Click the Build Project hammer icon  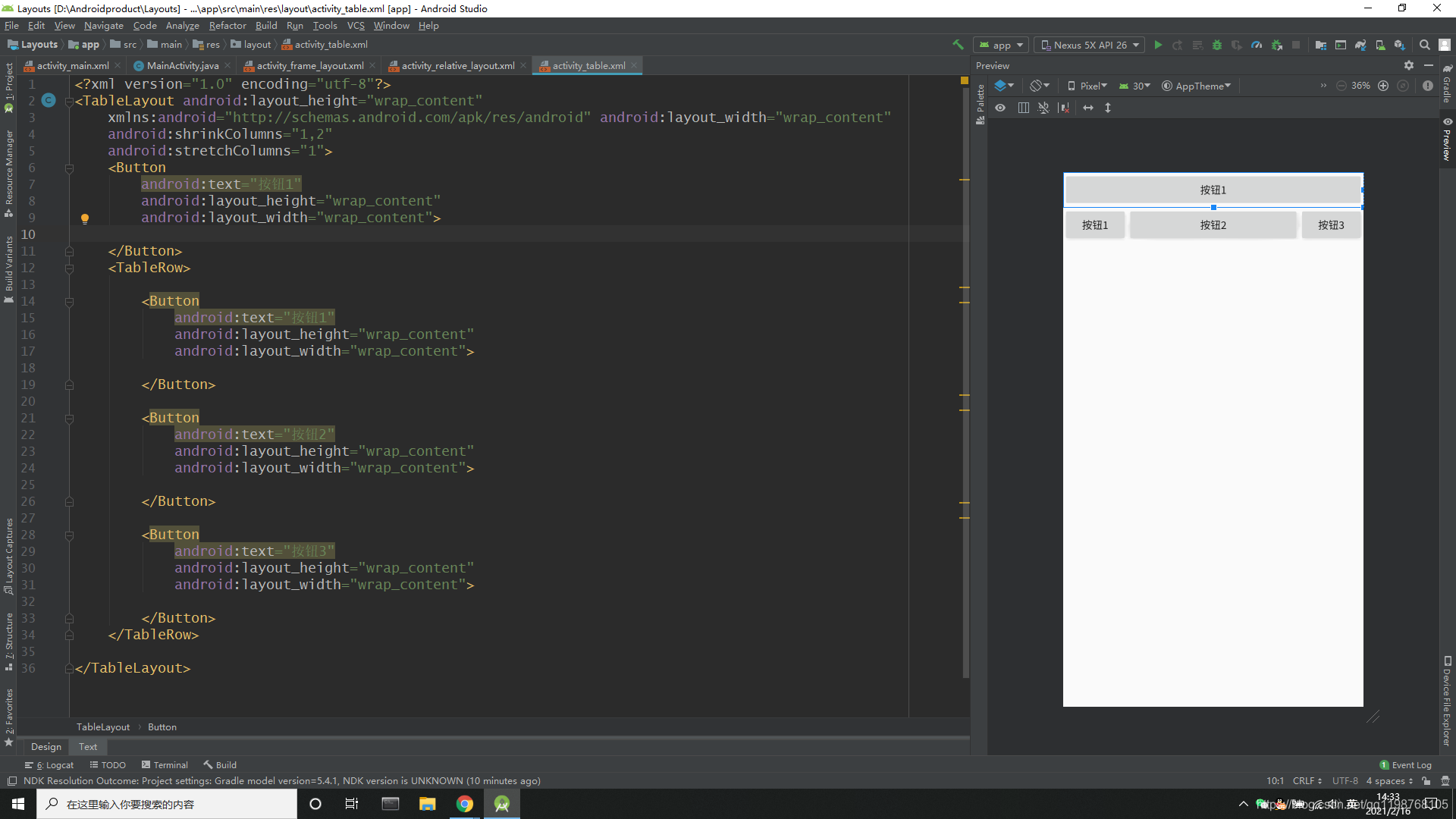tap(957, 44)
